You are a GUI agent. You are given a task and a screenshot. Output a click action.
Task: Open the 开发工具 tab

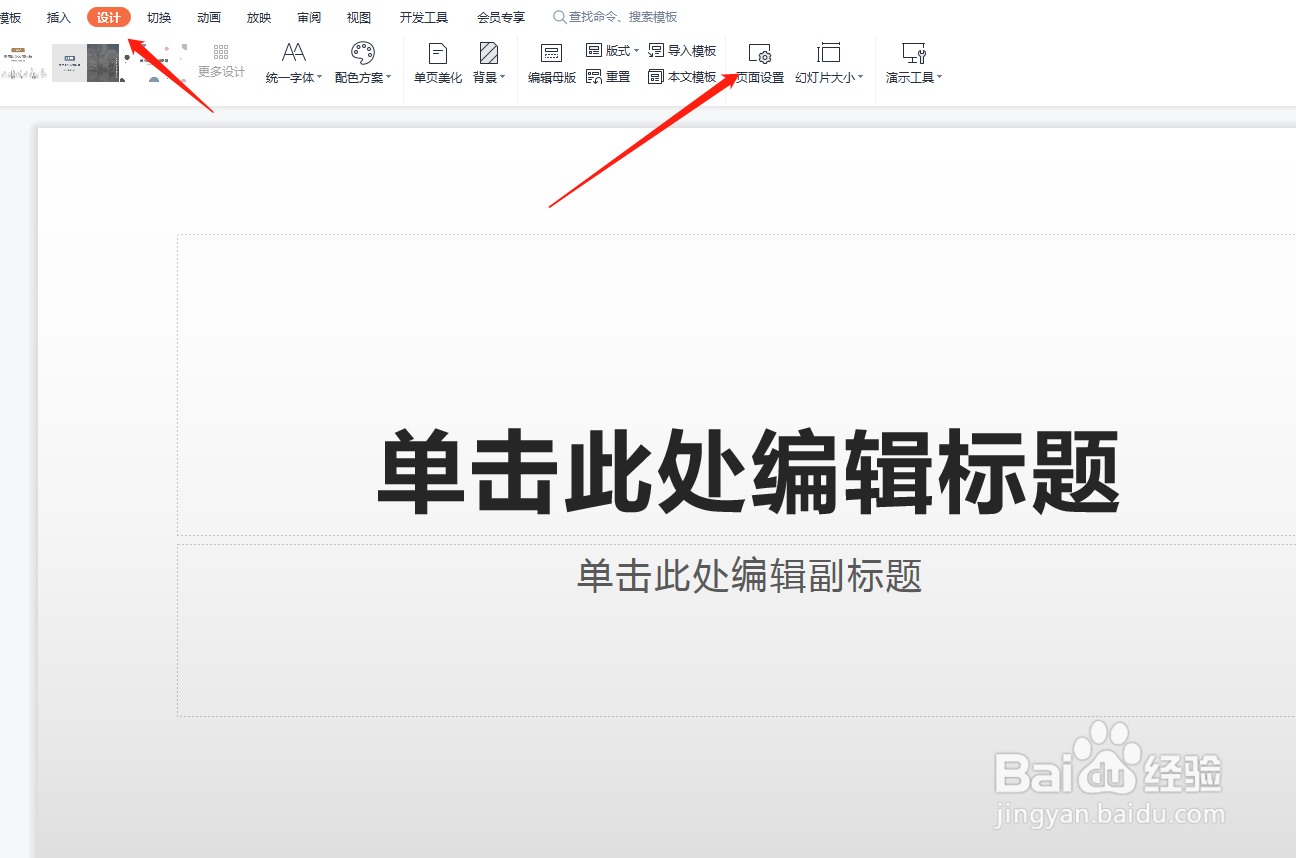click(424, 17)
